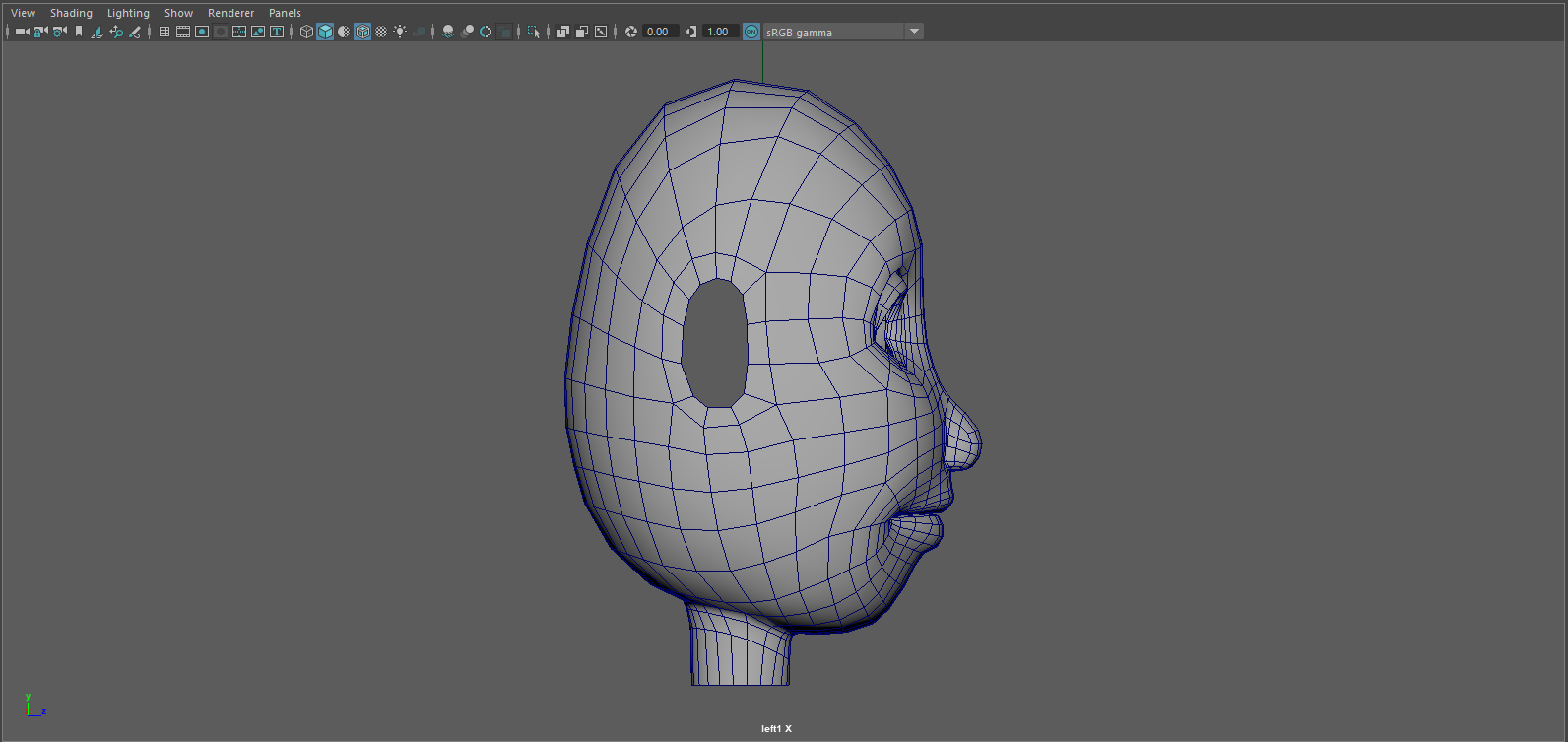Toggle Wireframe on Shaded icon
Viewport: 1568px width, 742px height.
362,32
